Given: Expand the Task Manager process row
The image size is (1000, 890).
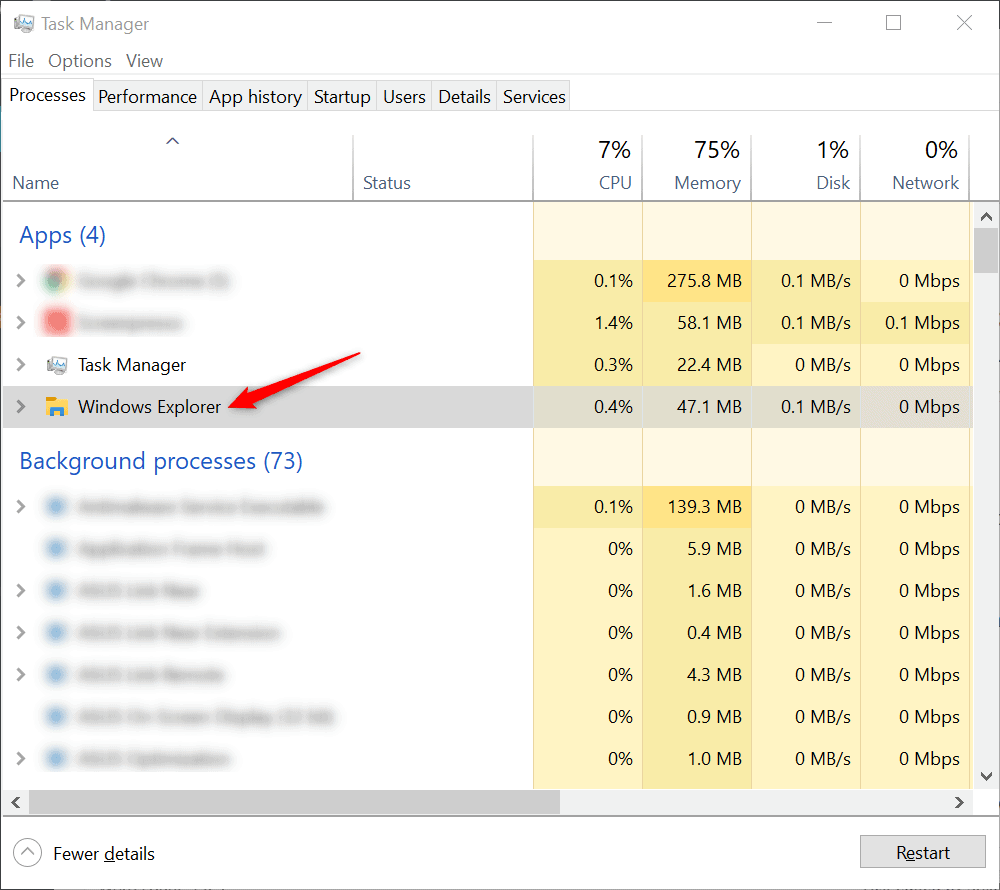Looking at the screenshot, I should [20, 365].
